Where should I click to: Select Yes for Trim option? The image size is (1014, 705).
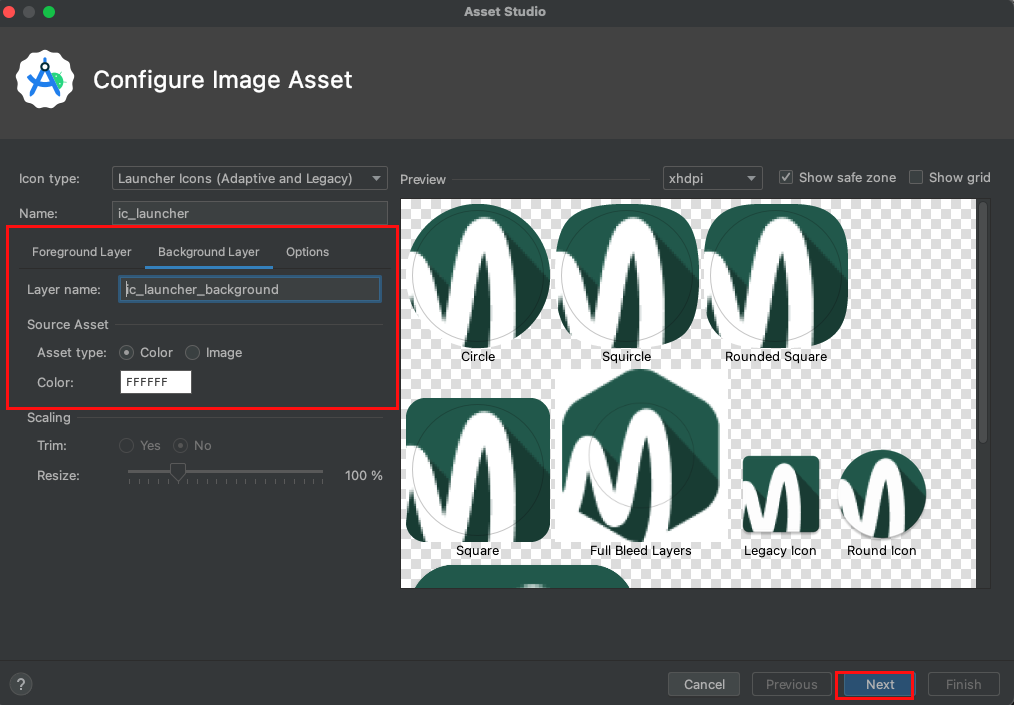point(127,446)
